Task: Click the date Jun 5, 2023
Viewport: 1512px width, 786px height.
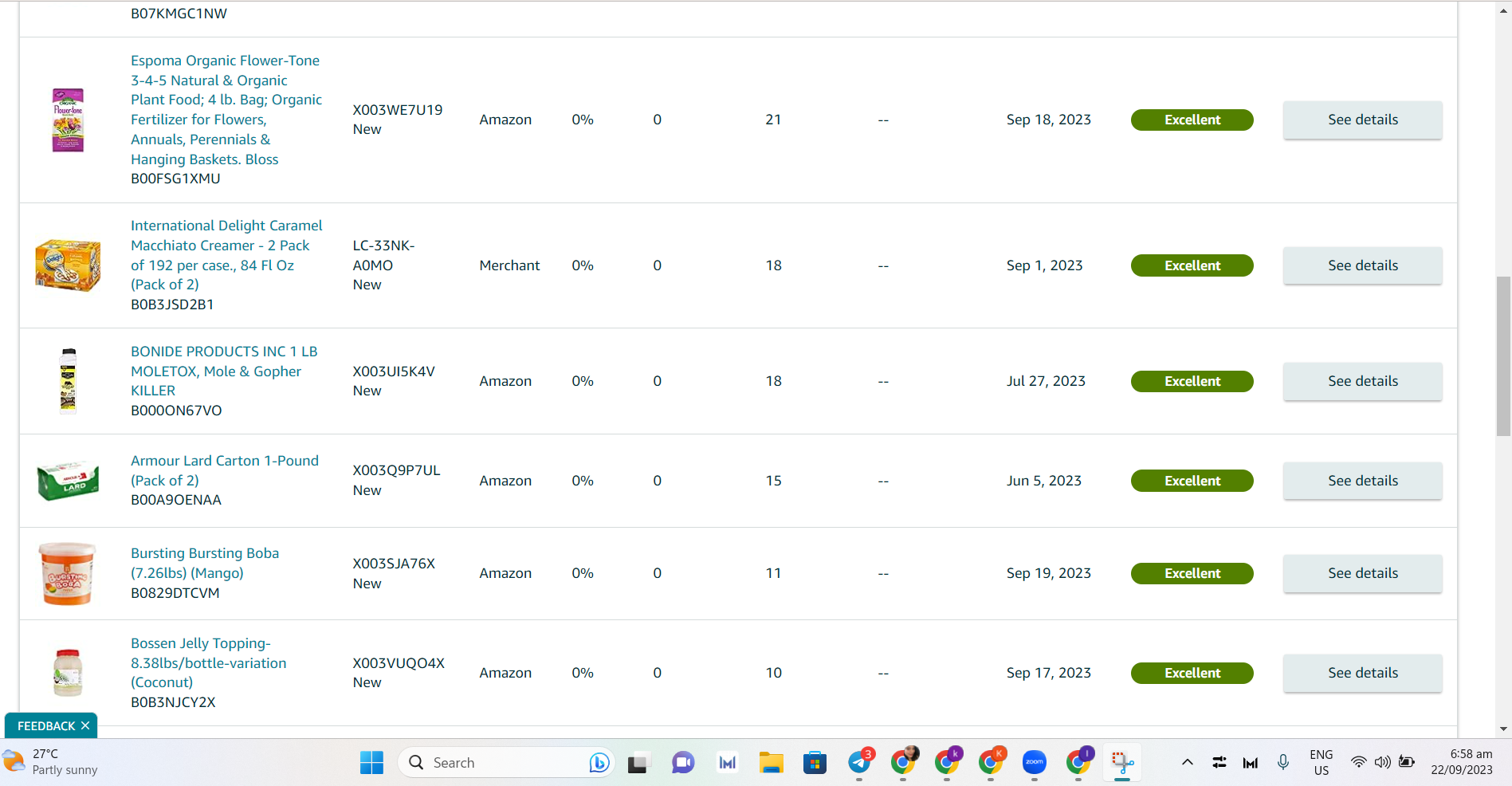Action: pos(1043,481)
